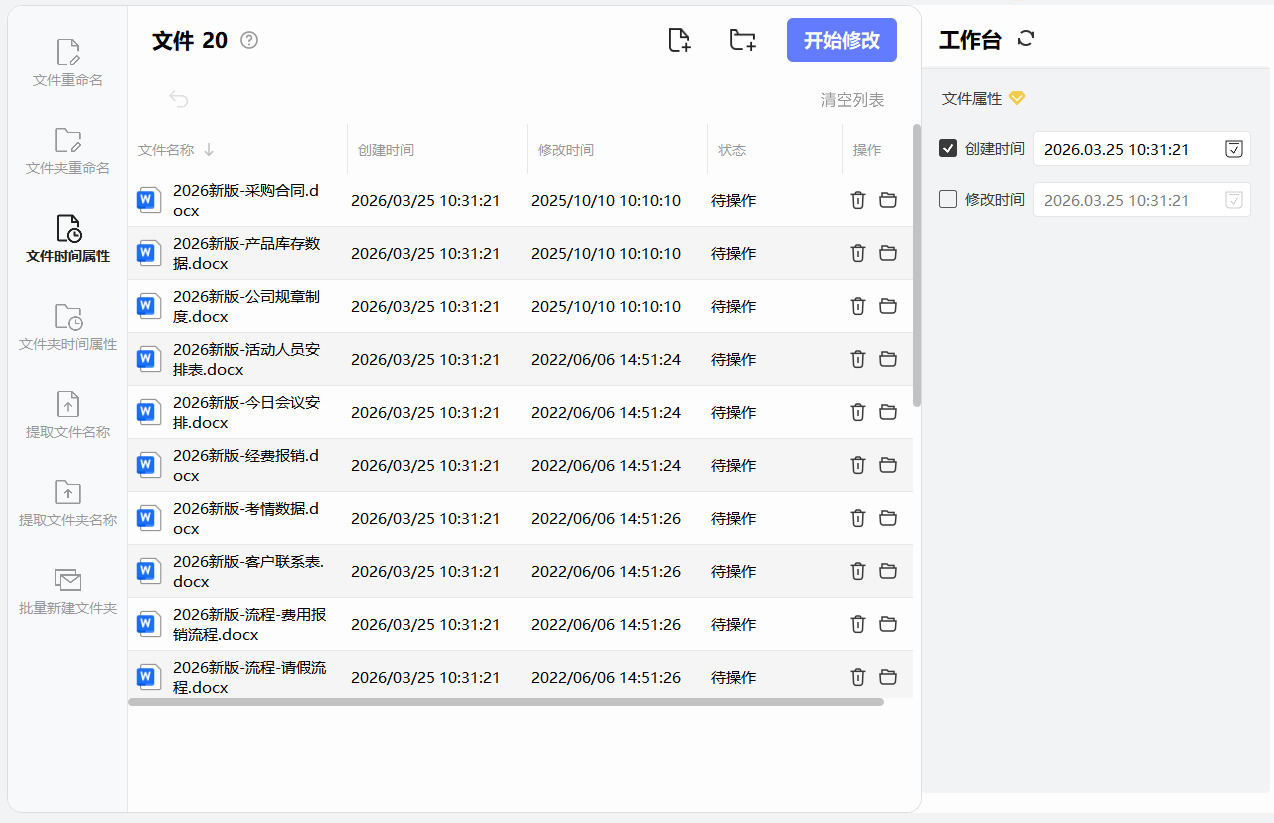Open the 文件重命名 sidebar tool
1274x823 pixels.
(68, 62)
